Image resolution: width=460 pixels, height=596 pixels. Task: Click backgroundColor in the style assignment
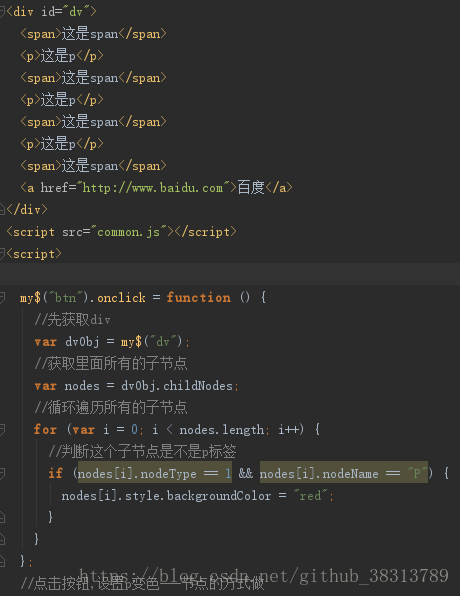click(219, 496)
